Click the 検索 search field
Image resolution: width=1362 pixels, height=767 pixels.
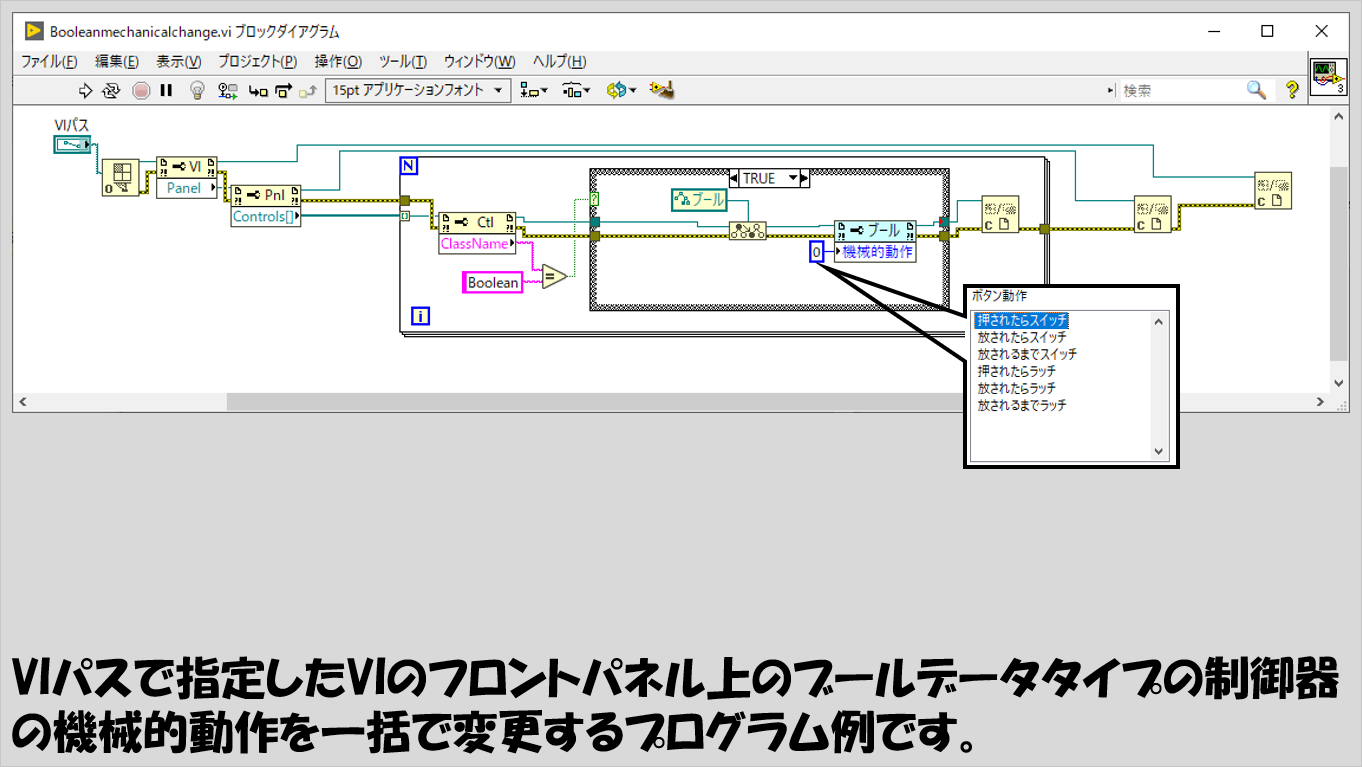pos(1180,90)
